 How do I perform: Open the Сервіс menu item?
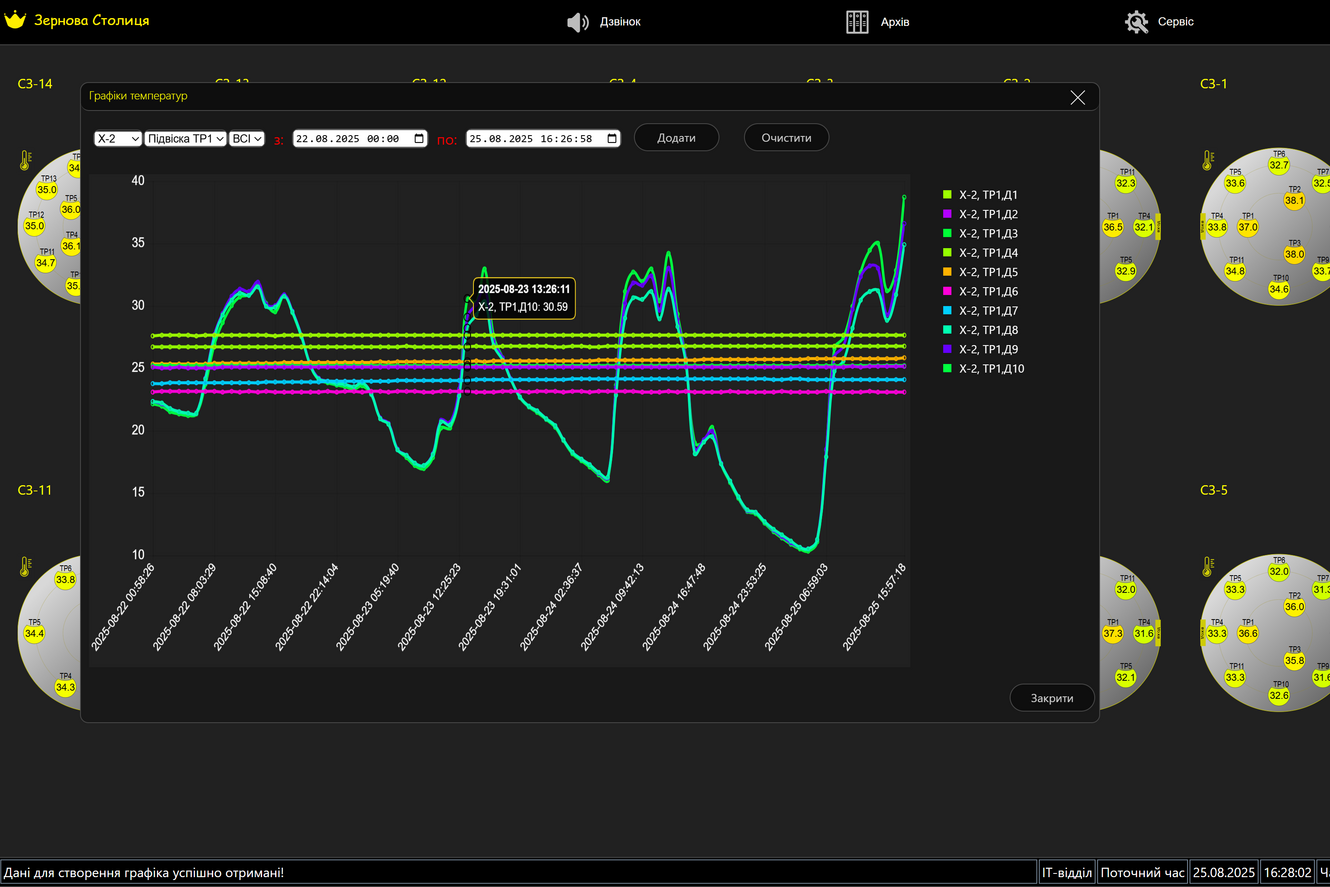pos(1175,22)
